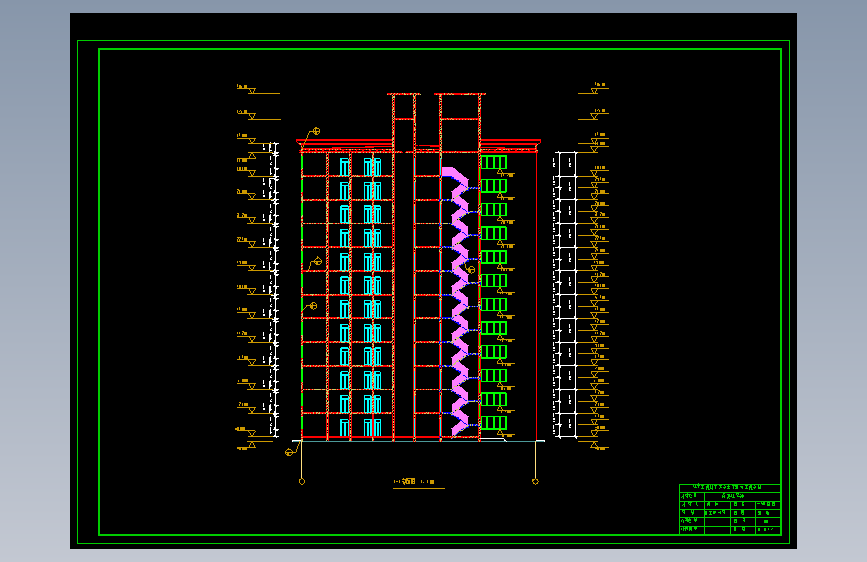Select the highest elevation marker on the right side

click(x=594, y=89)
